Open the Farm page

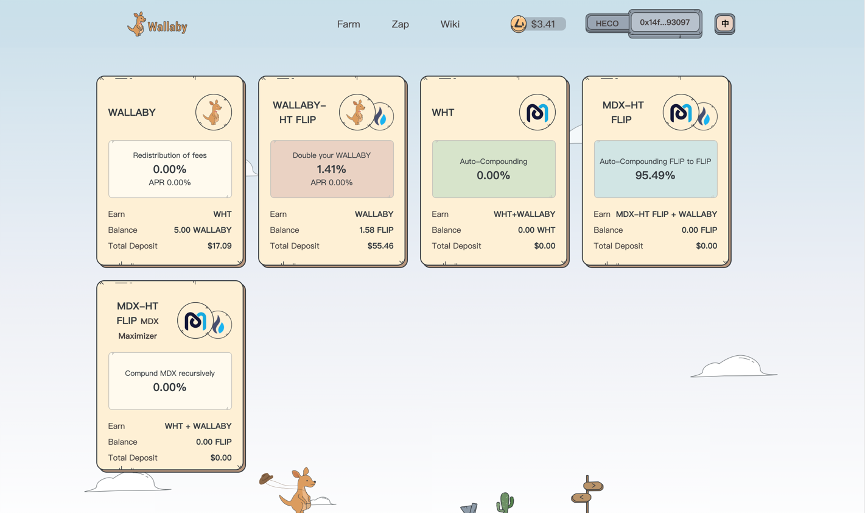coord(348,24)
